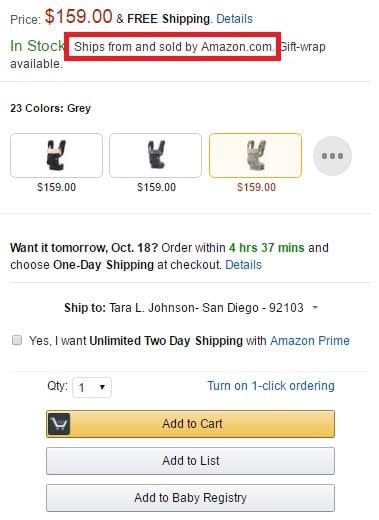Click the Add to List button

point(190,461)
